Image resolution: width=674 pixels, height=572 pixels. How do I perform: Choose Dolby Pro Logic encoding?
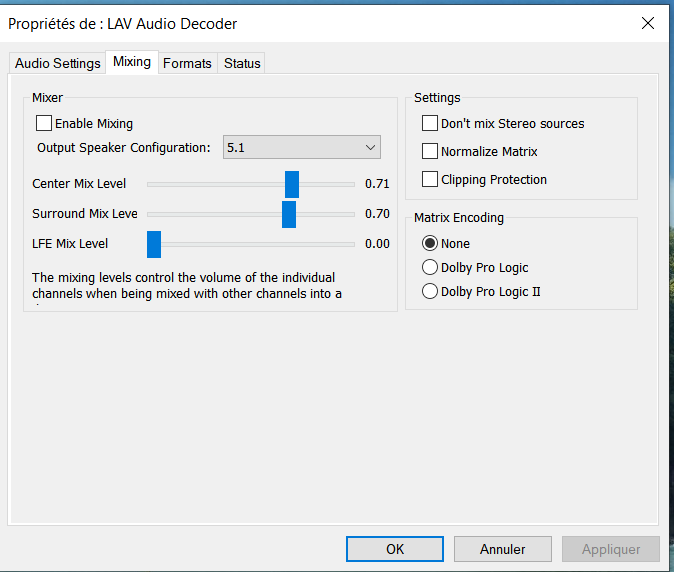click(x=430, y=267)
